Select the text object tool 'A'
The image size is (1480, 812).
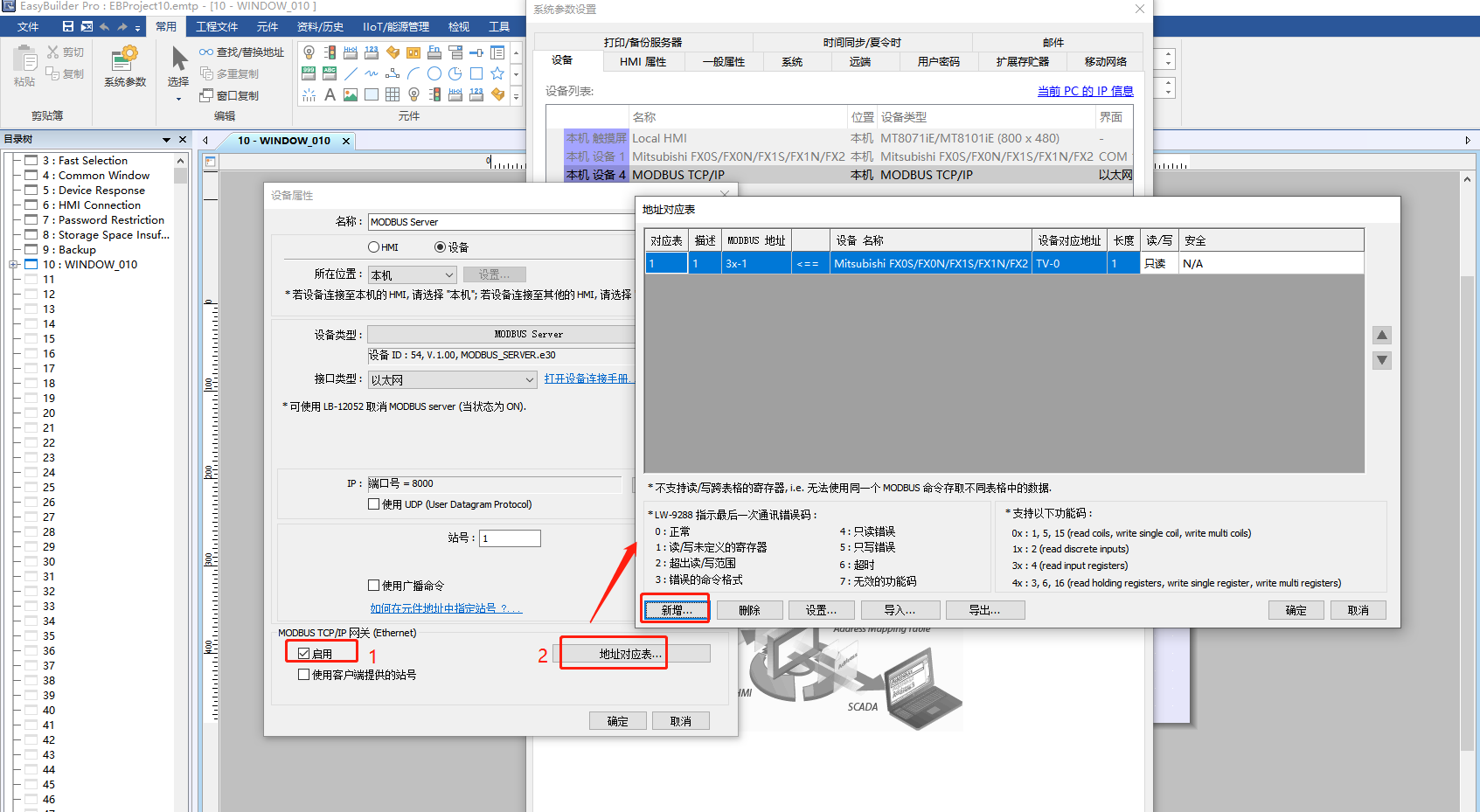coord(330,95)
